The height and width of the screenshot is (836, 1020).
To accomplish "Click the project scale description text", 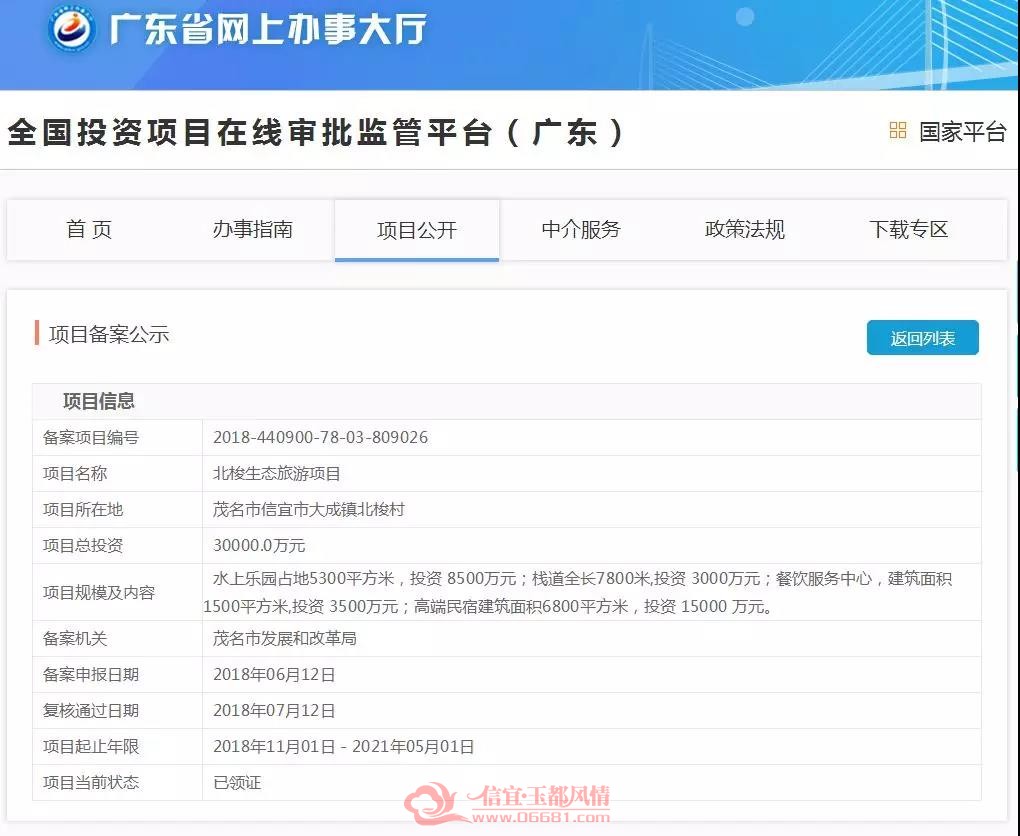I will pyautogui.click(x=578, y=592).
